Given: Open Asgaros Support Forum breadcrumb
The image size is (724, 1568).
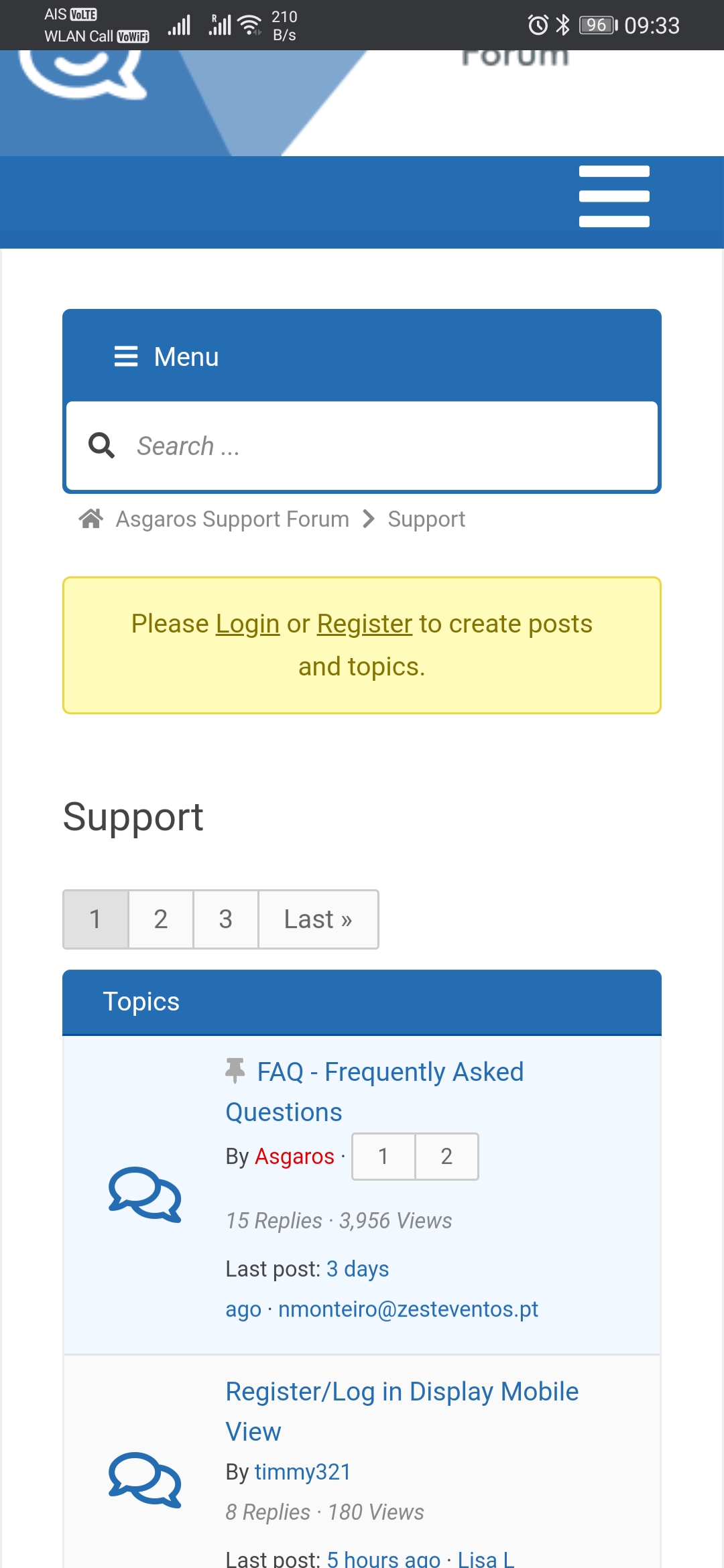Looking at the screenshot, I should [232, 519].
